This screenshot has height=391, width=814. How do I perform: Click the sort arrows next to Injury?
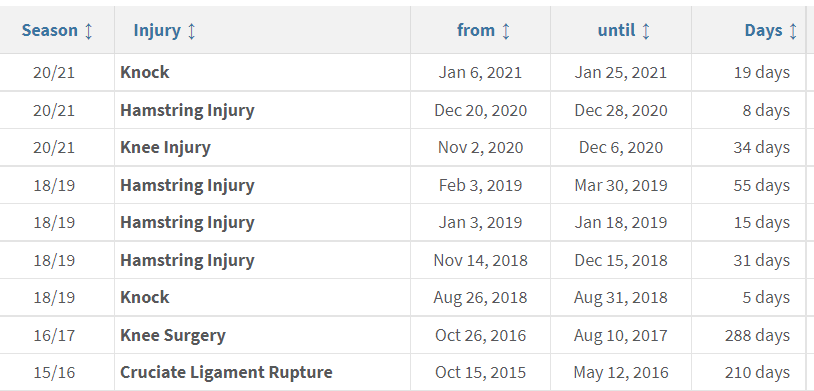click(x=192, y=31)
